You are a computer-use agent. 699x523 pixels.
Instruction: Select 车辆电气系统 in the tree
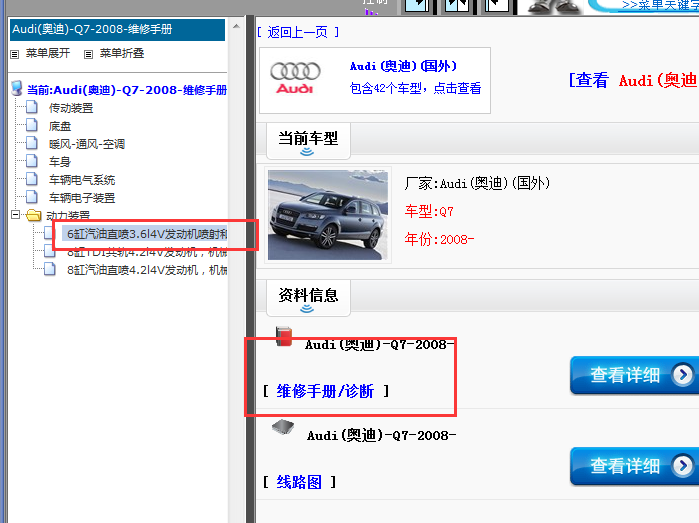[x=82, y=180]
